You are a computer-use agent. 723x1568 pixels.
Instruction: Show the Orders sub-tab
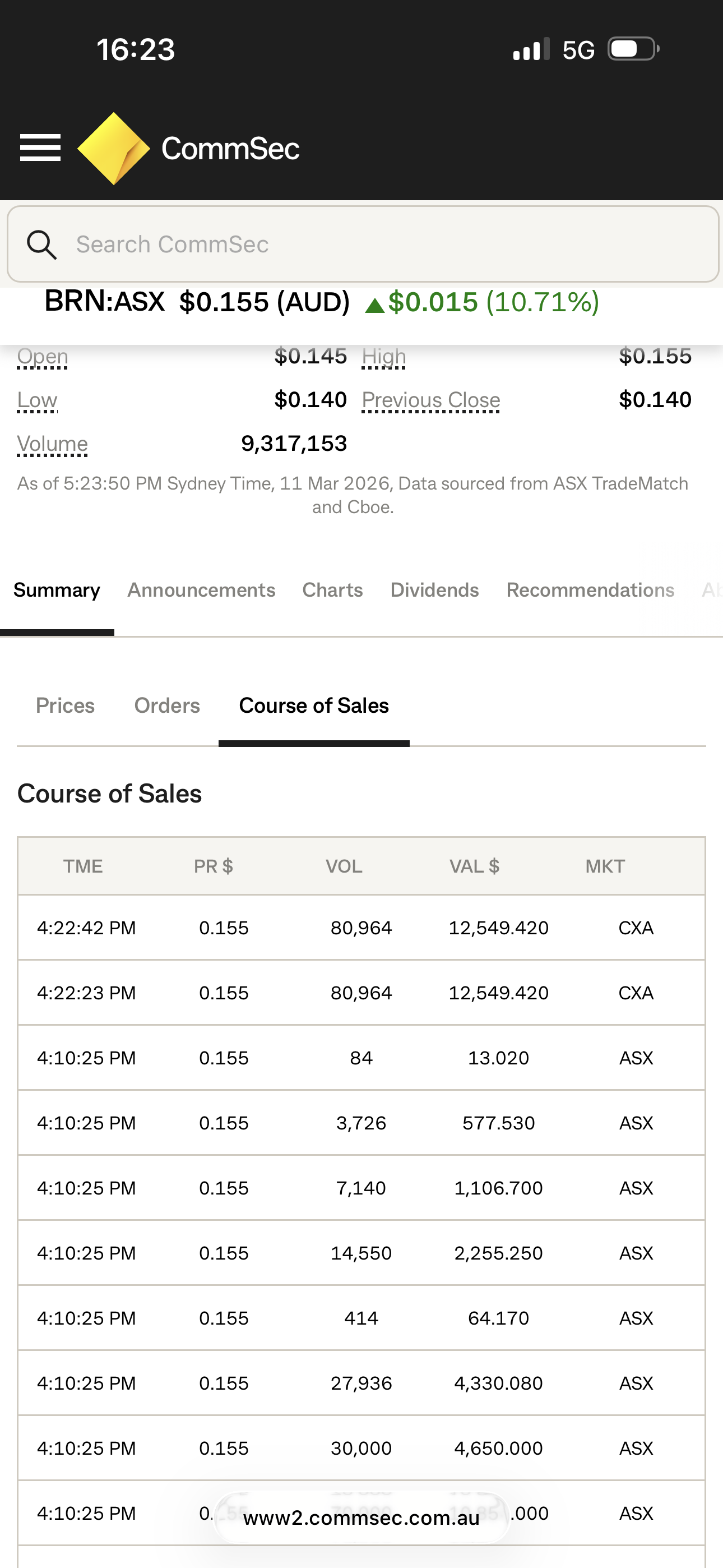coord(167,705)
